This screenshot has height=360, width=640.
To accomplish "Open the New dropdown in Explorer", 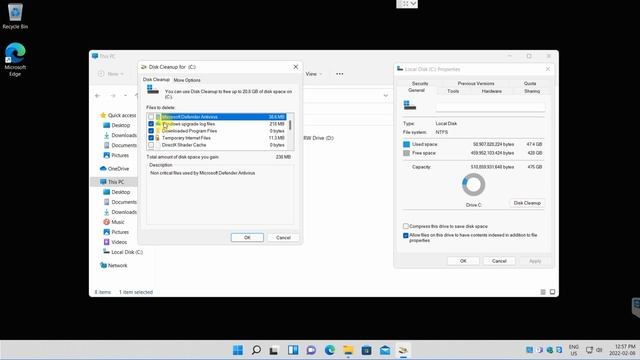I will click(111, 74).
